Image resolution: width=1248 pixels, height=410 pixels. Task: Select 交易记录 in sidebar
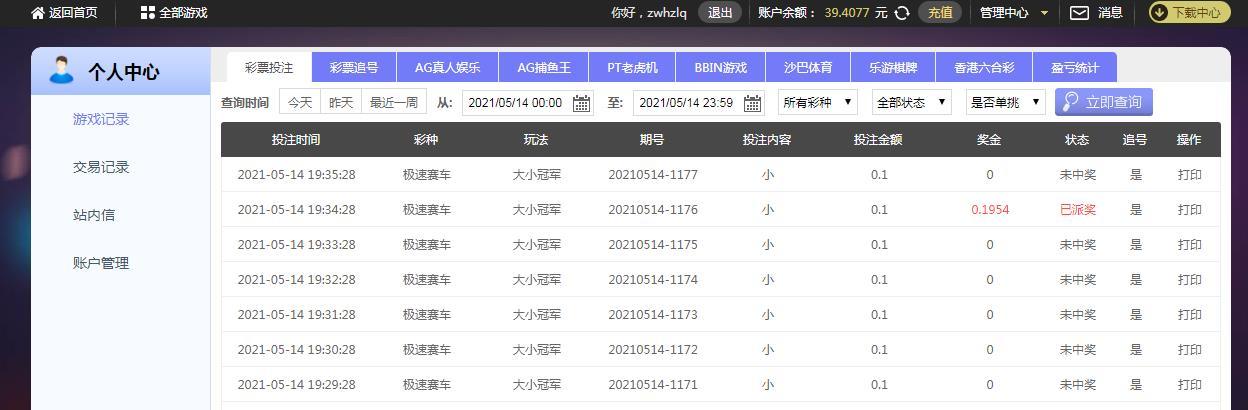(x=101, y=167)
